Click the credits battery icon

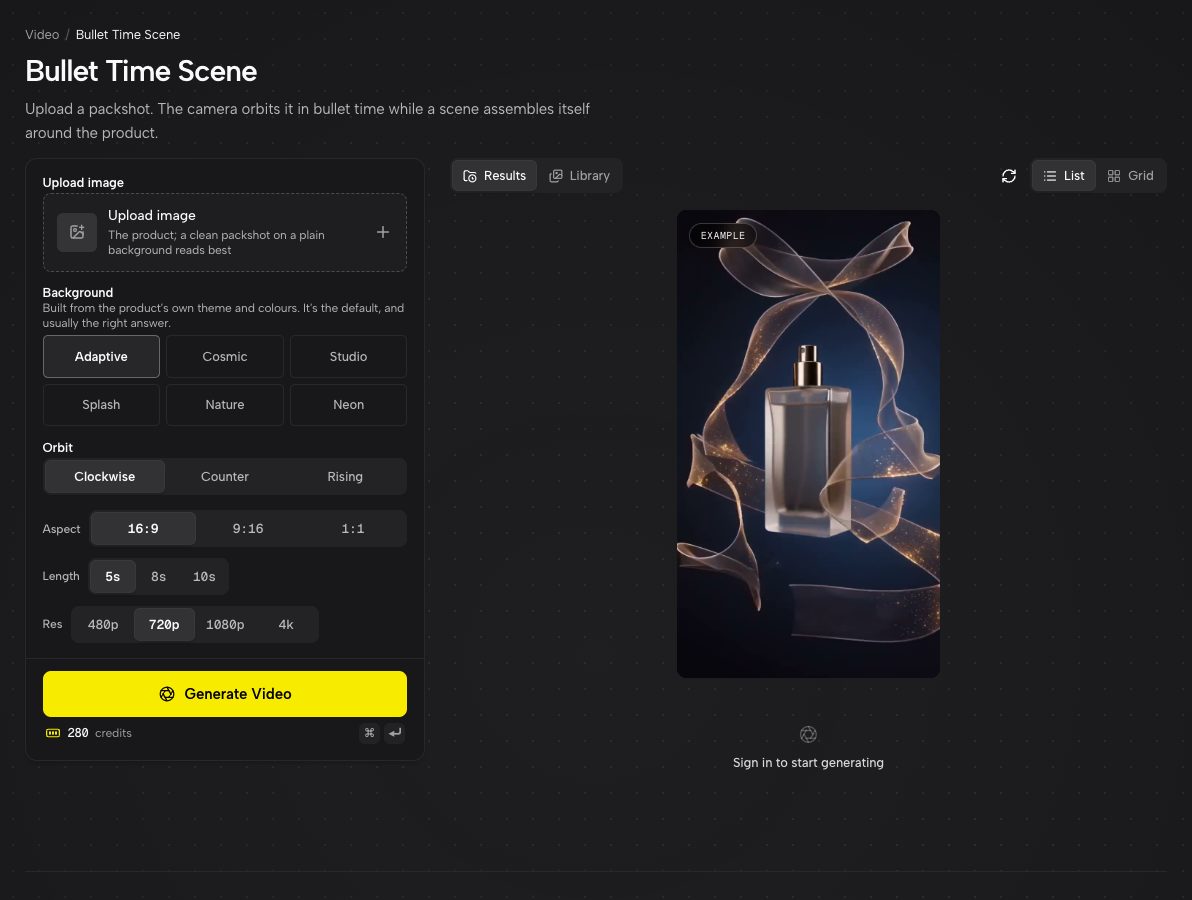pyautogui.click(x=52, y=733)
